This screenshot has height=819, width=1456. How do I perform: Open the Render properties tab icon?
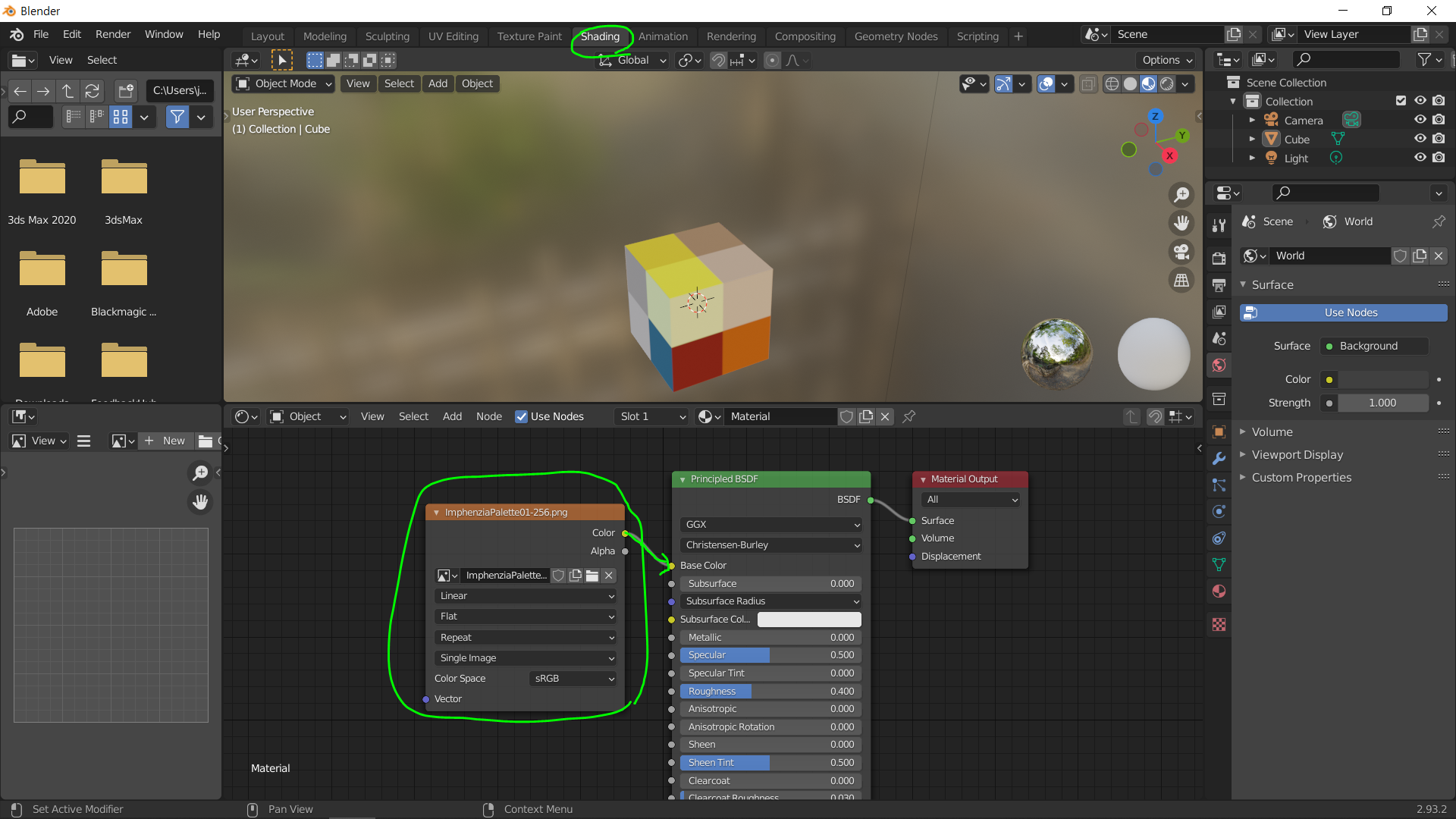1219,259
